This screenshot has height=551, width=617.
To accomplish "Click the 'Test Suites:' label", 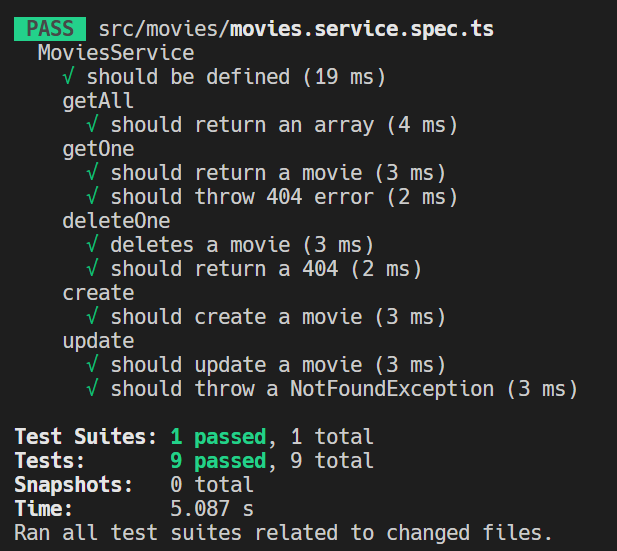I will click(x=86, y=437).
